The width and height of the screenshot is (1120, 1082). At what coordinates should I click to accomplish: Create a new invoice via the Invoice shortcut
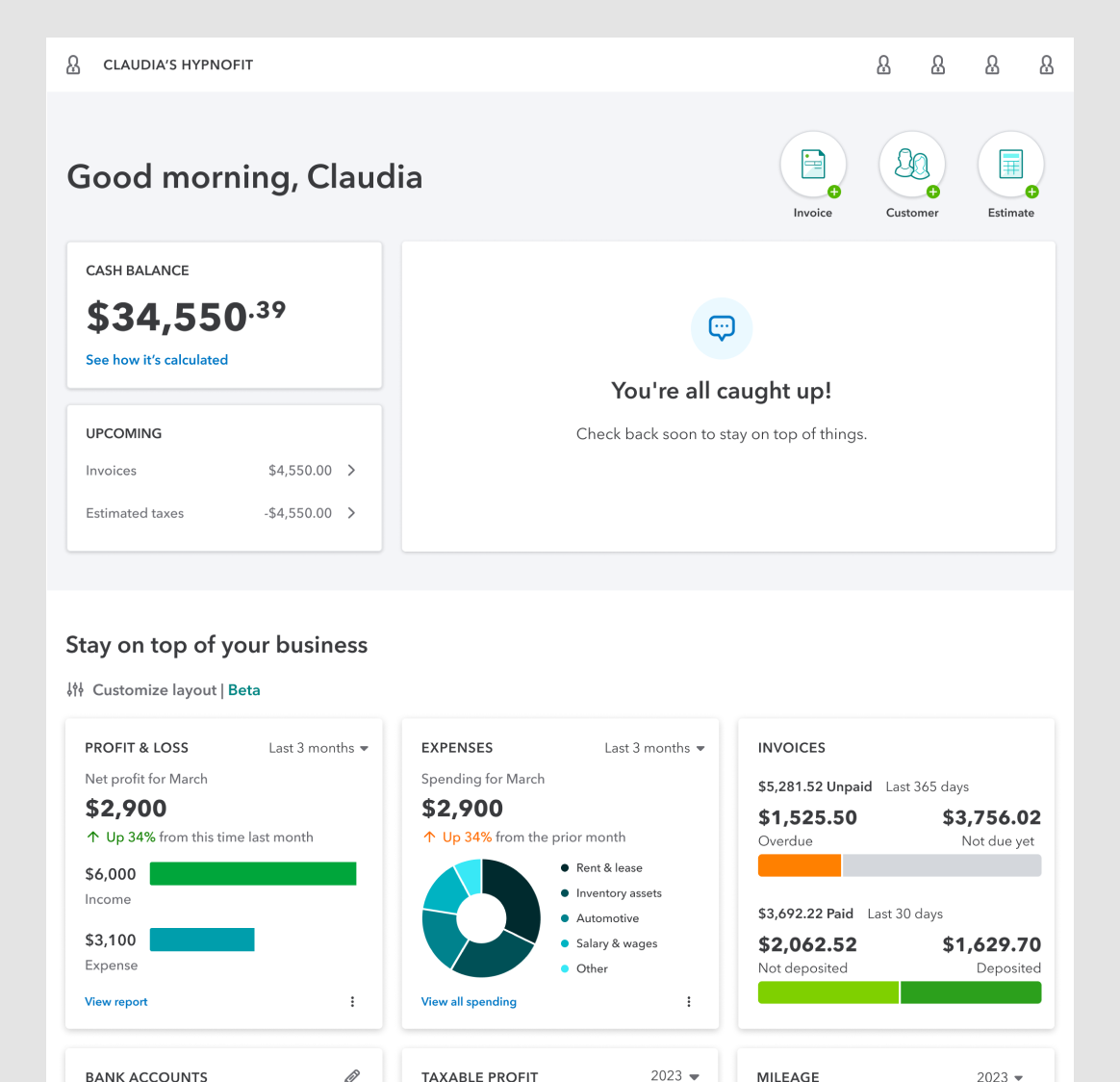[813, 164]
